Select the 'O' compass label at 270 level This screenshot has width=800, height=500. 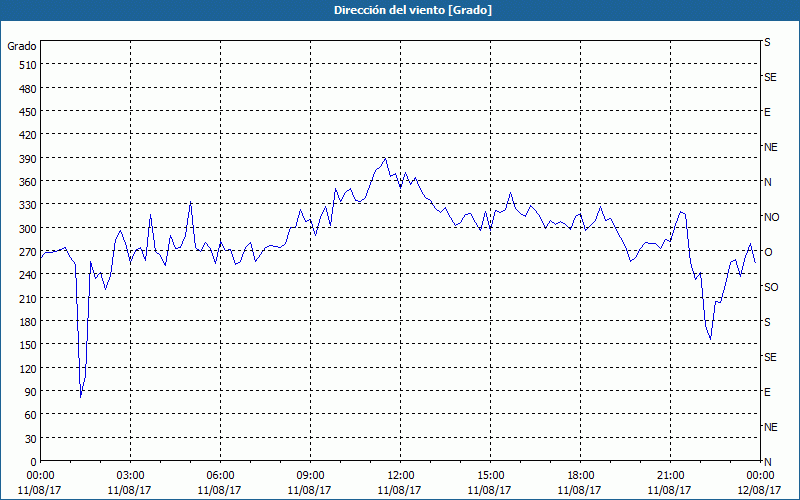coord(768,252)
